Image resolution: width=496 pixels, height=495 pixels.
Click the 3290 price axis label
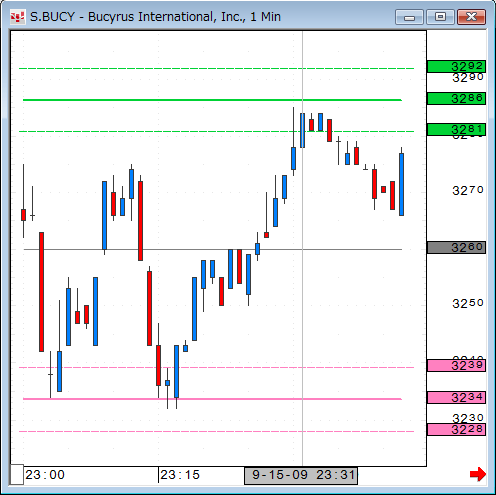[x=468, y=78]
